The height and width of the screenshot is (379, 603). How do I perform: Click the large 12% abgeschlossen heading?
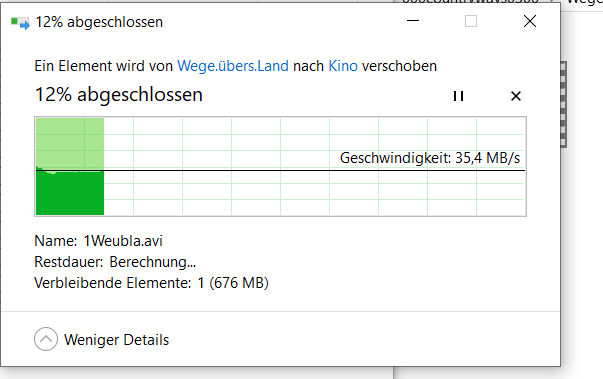click(119, 95)
